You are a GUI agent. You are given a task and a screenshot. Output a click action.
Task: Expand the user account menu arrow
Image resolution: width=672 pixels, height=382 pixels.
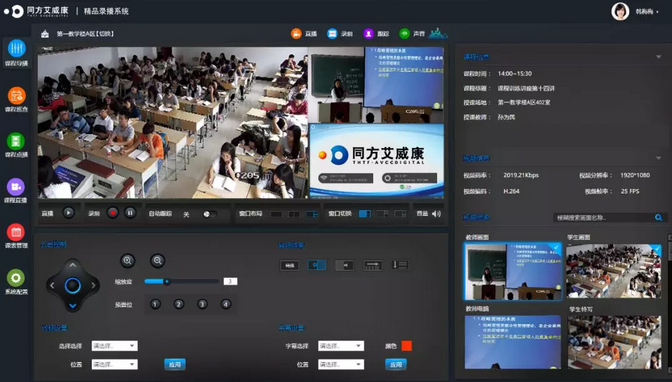[x=658, y=12]
